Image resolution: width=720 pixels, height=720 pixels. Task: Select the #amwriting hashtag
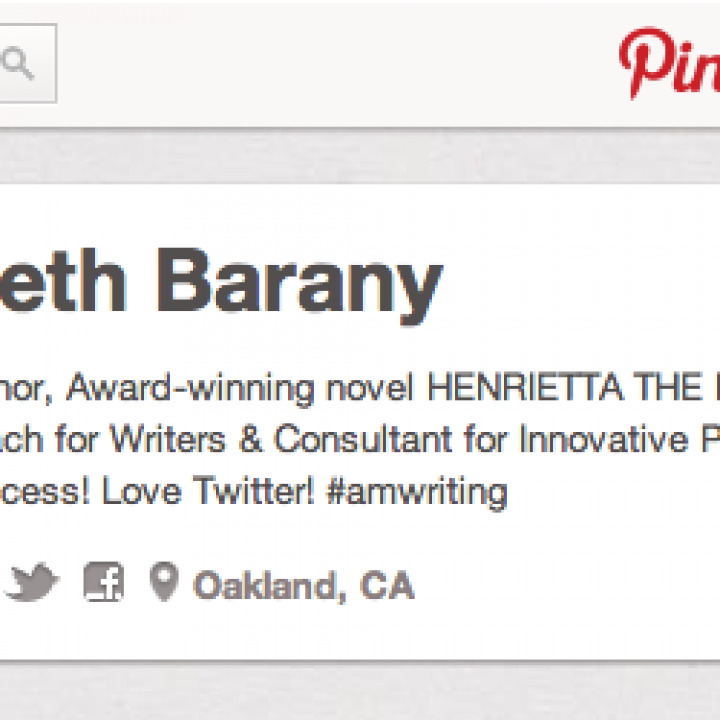pyautogui.click(x=416, y=492)
